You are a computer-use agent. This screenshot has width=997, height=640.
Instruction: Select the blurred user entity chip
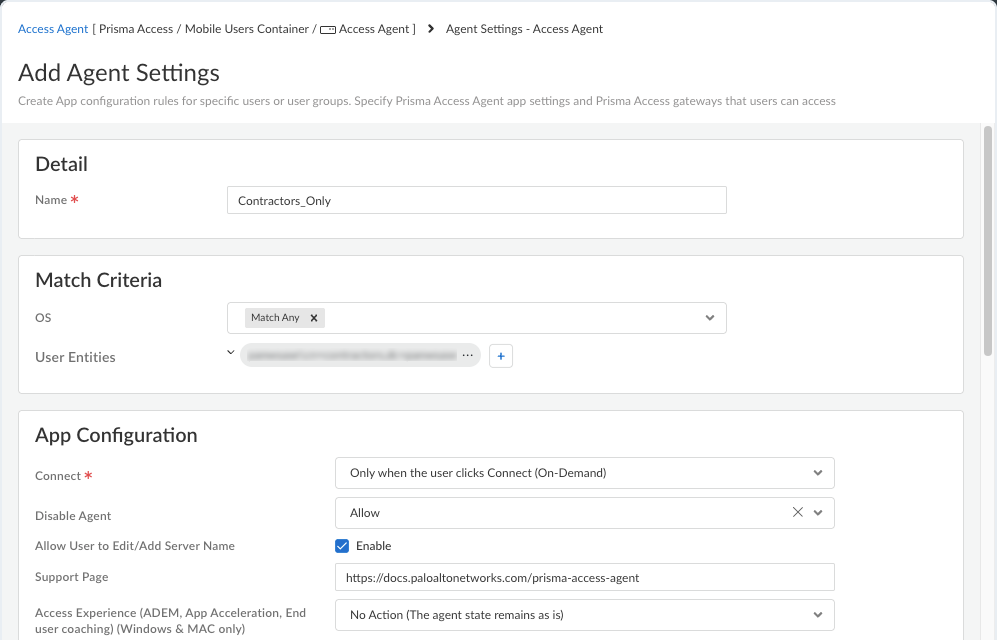(x=352, y=355)
